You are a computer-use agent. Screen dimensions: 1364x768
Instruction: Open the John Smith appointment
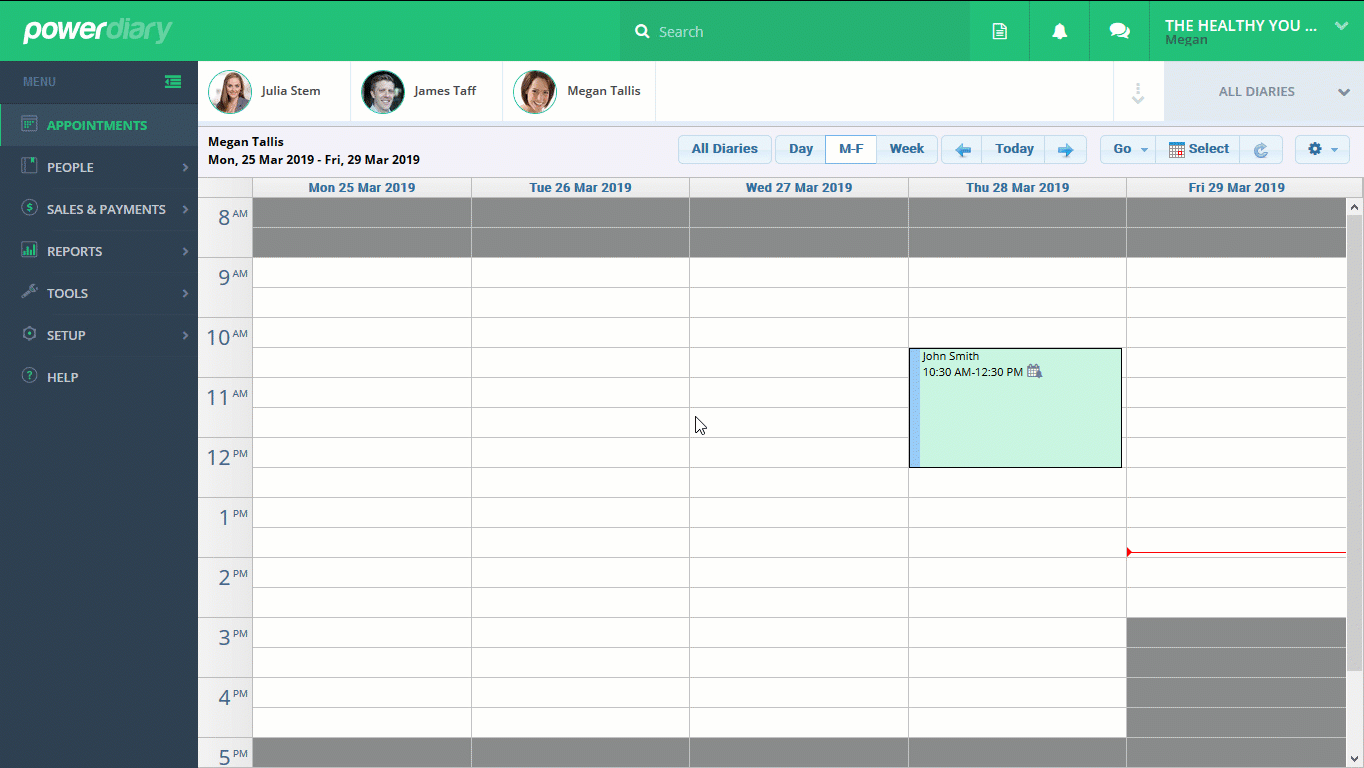click(1015, 408)
